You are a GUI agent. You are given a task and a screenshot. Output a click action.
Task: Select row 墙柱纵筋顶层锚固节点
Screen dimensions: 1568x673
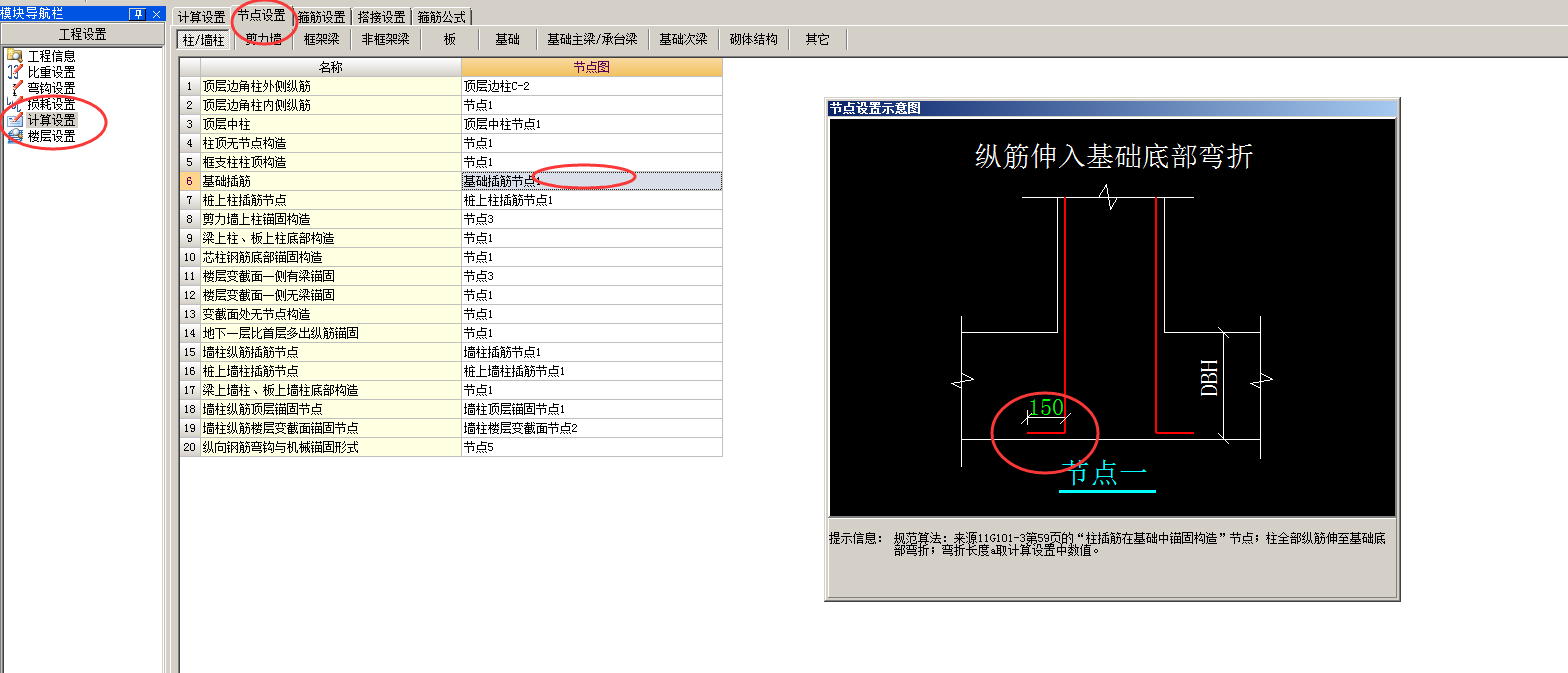click(x=331, y=409)
